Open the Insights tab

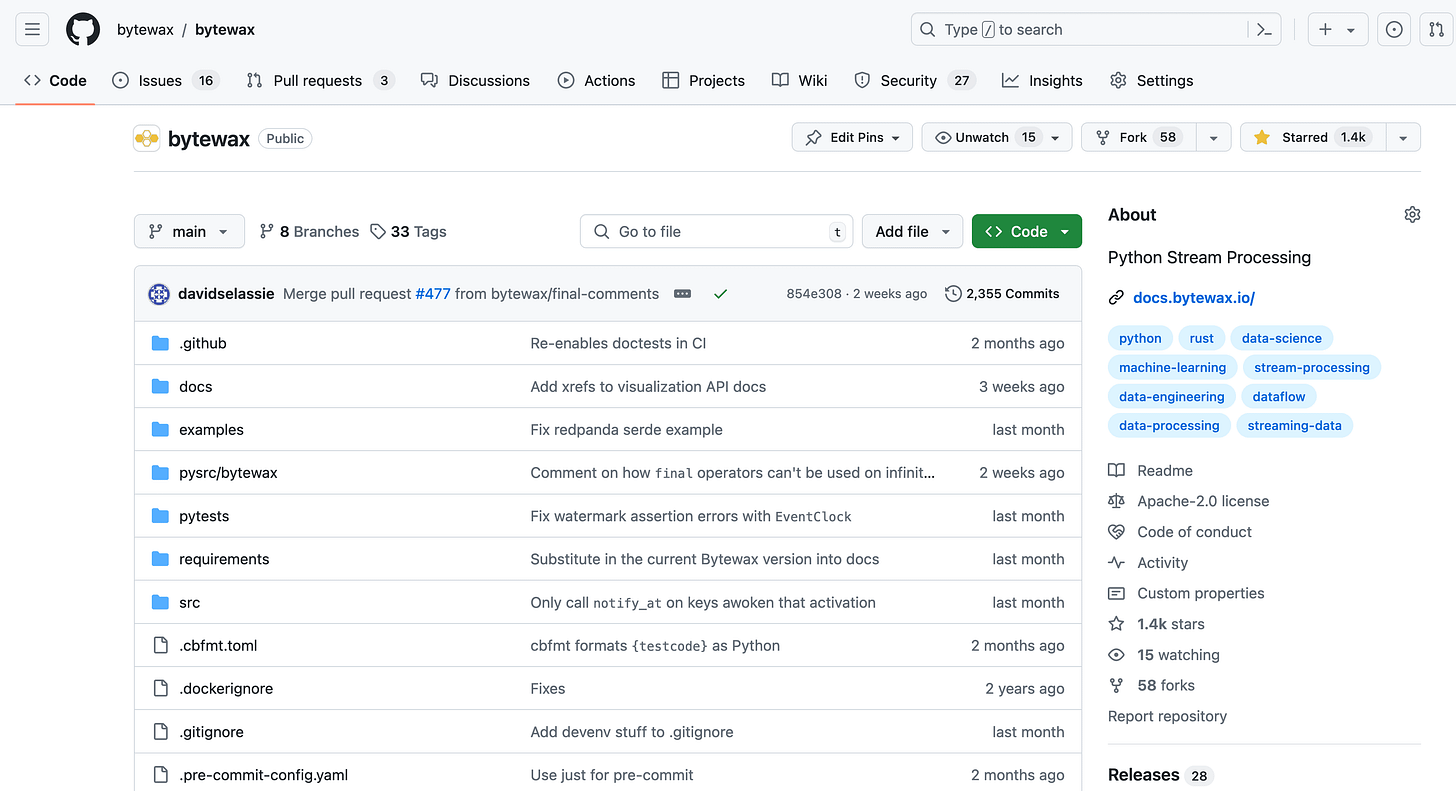point(1042,81)
